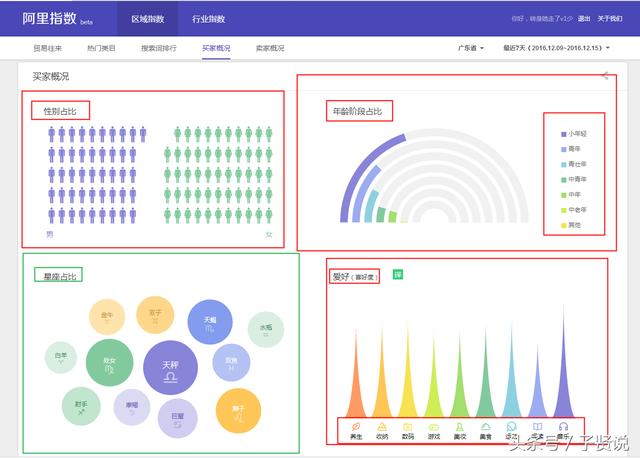The height and width of the screenshot is (458, 640).
Task: Click the 养生 hobby icon
Action: point(357,426)
